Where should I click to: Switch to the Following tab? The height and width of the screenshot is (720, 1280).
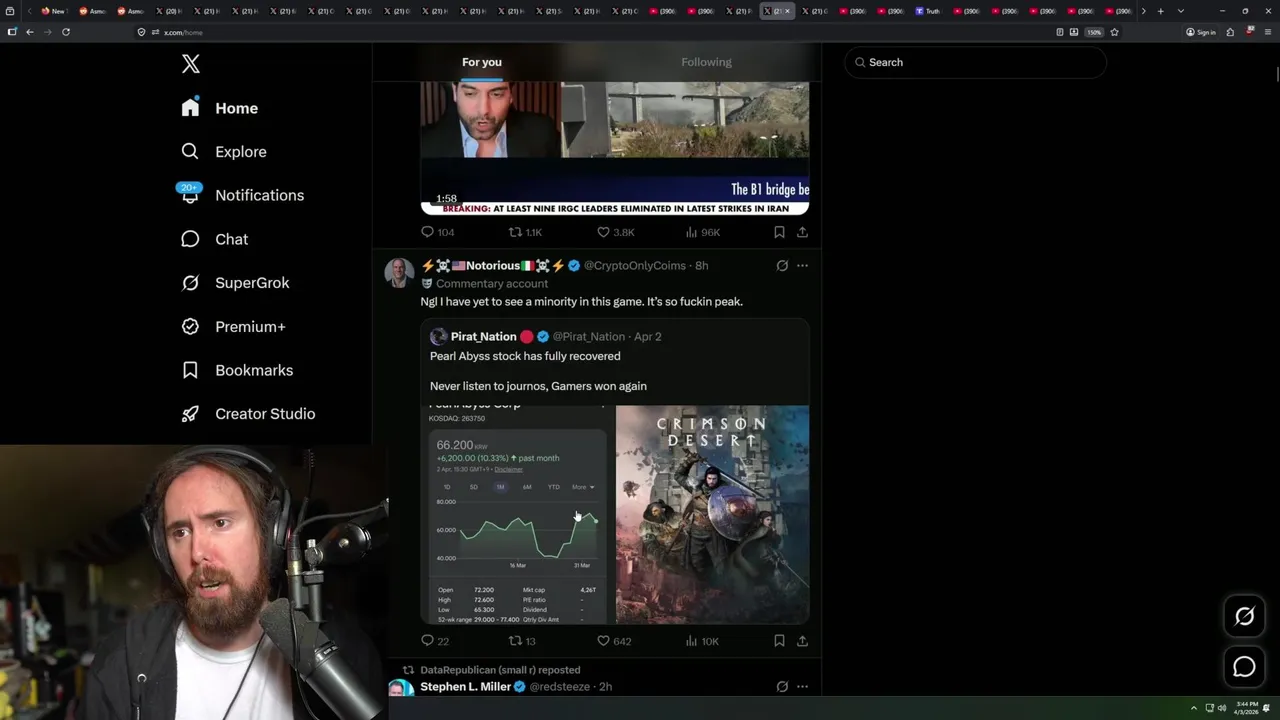point(706,62)
